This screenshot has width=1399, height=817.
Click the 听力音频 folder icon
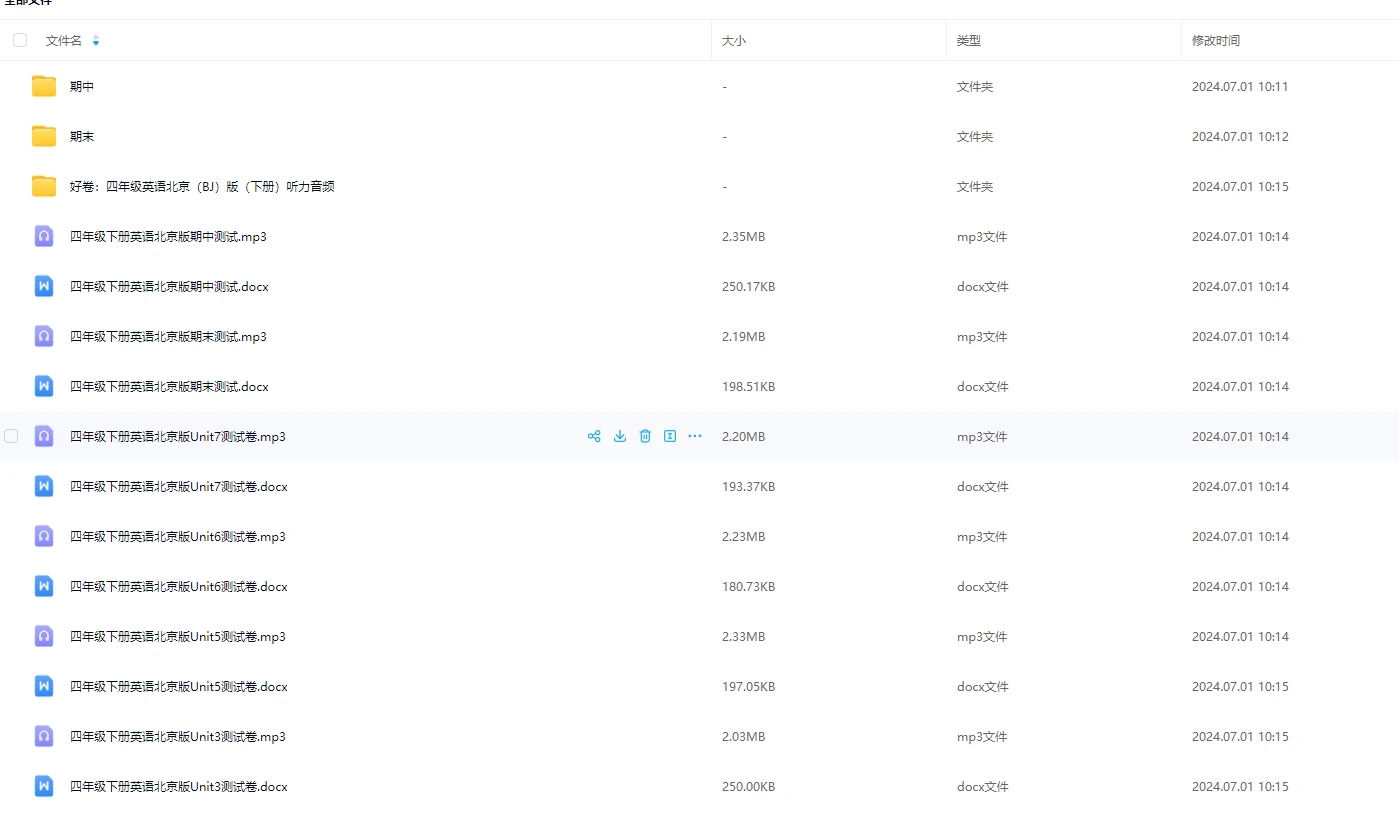[x=44, y=186]
